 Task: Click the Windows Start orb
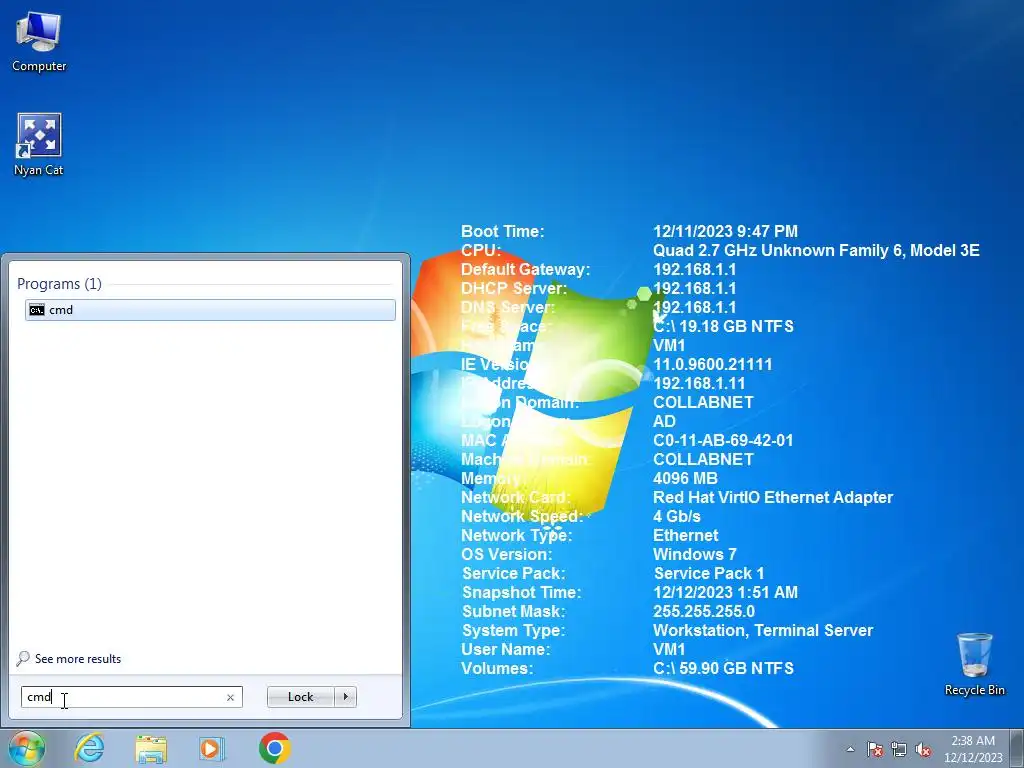point(27,748)
